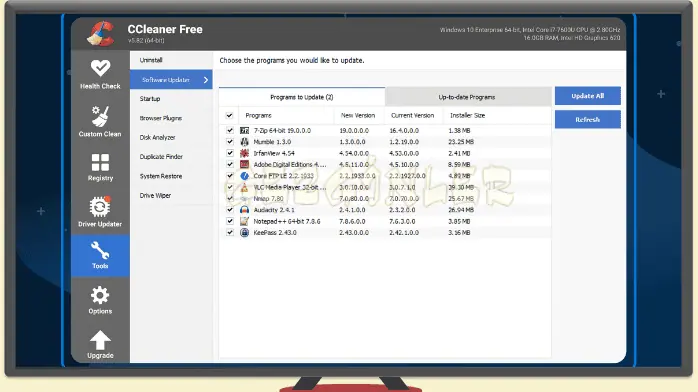Image resolution: width=698 pixels, height=392 pixels.
Task: Click the 7-Zip program icon
Action: [x=244, y=130]
